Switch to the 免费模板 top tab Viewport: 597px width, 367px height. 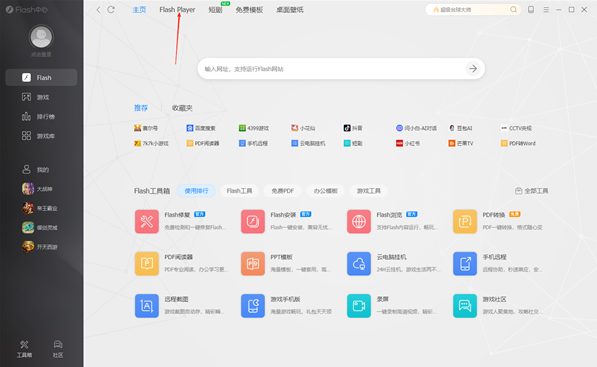click(249, 10)
